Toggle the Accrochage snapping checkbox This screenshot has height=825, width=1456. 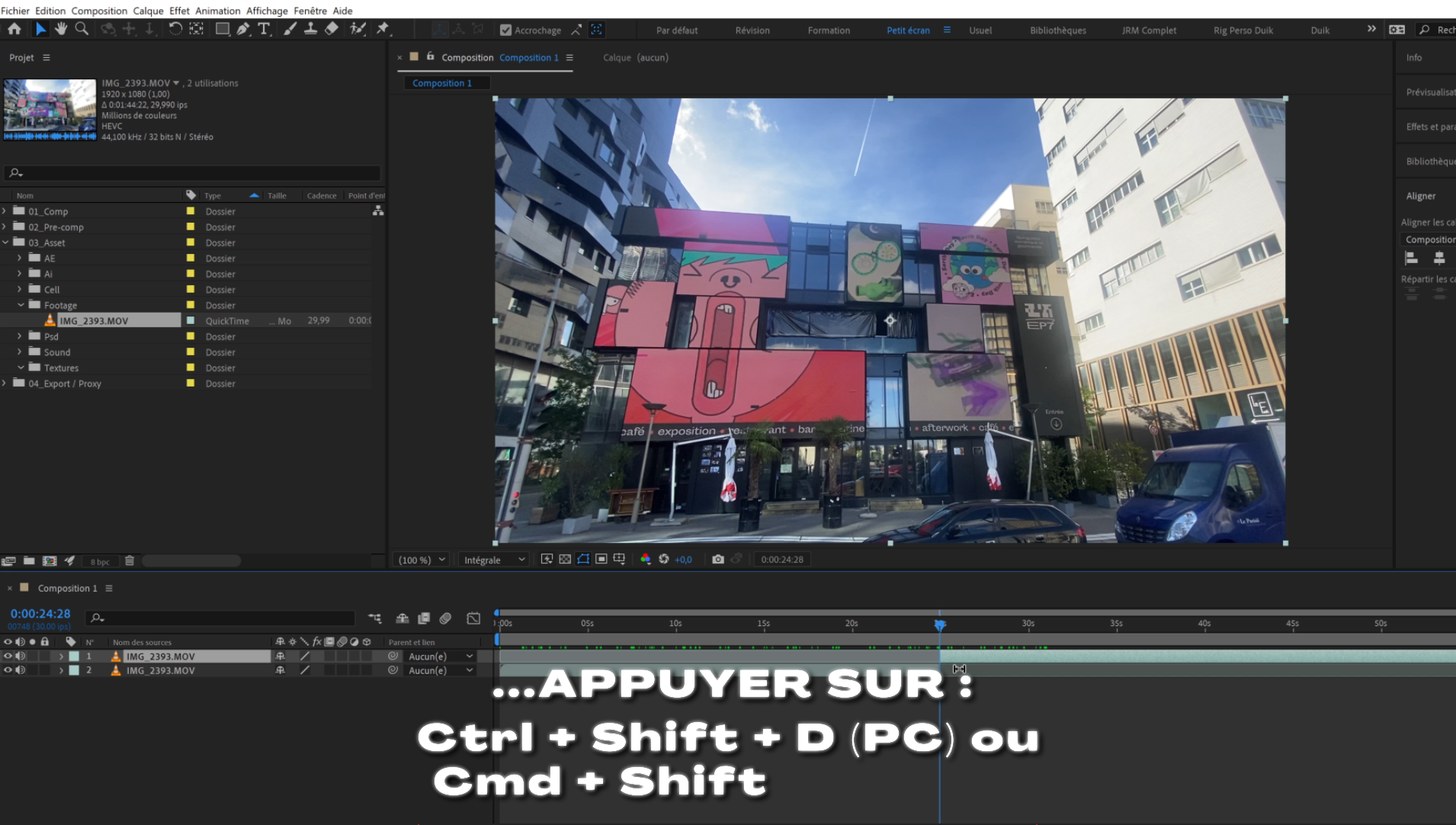[x=505, y=30]
